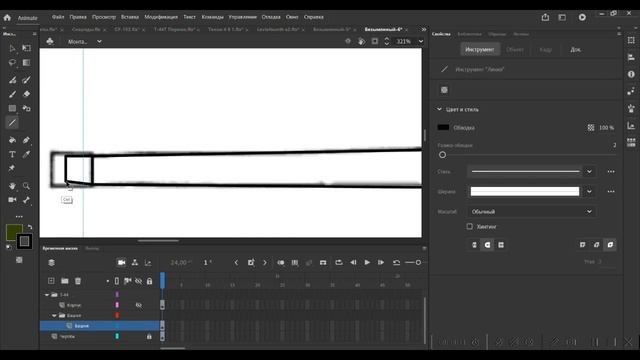Select the Башня layer row
Screen dimensions: 640x360
coord(100,326)
